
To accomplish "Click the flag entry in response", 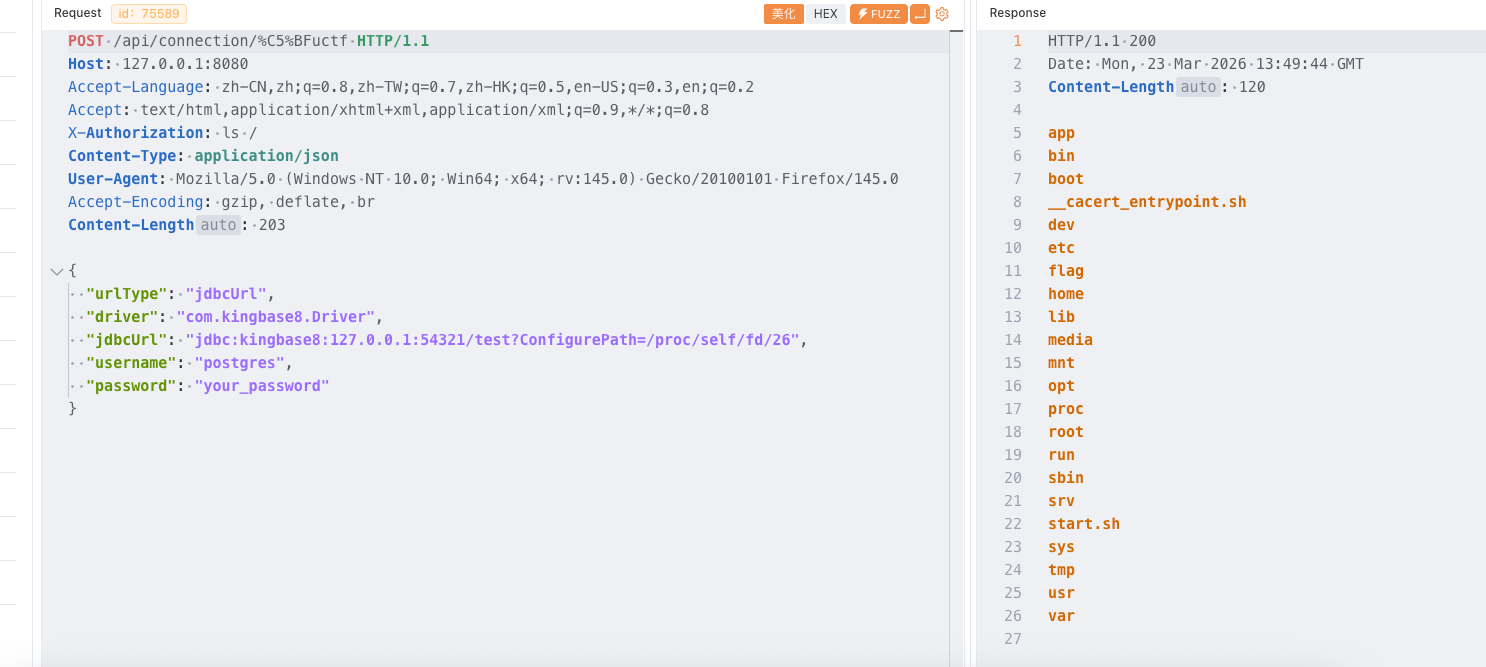I will [x=1066, y=271].
